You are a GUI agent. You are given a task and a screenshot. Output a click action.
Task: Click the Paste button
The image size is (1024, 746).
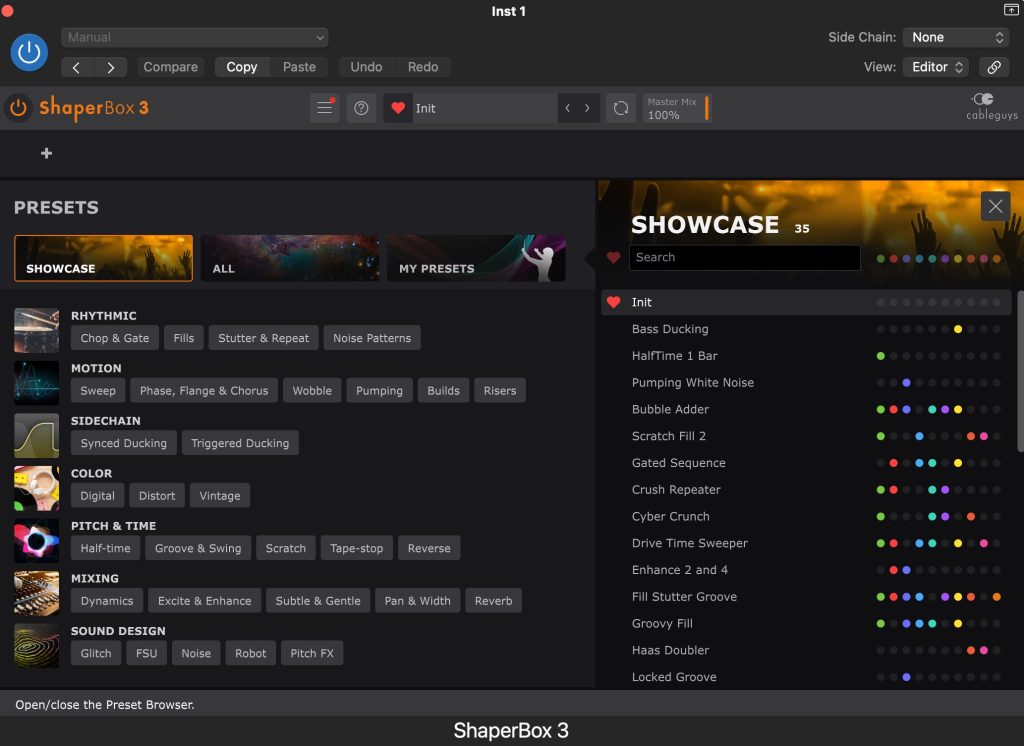tap(299, 67)
